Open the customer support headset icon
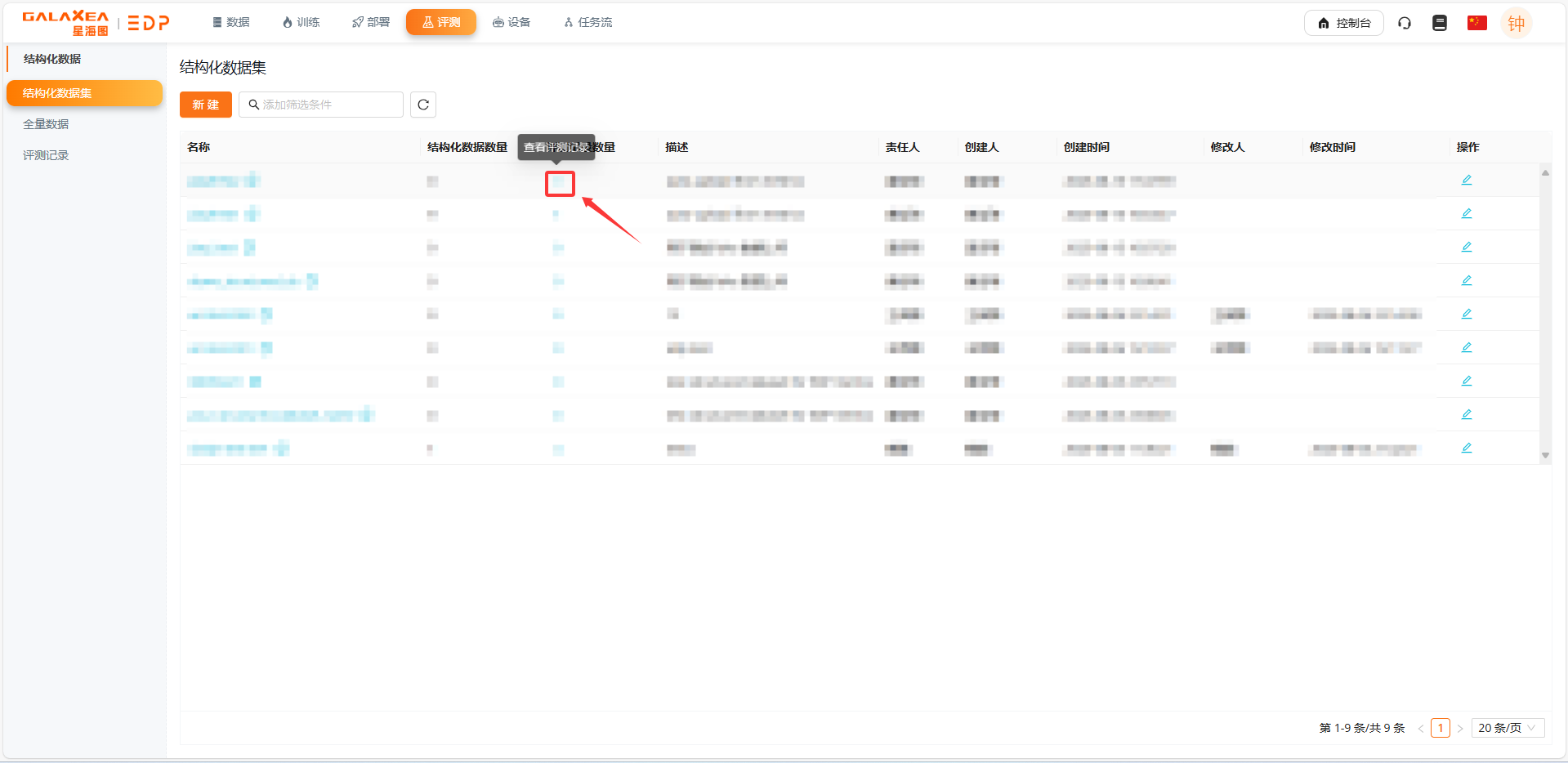 coord(1405,23)
